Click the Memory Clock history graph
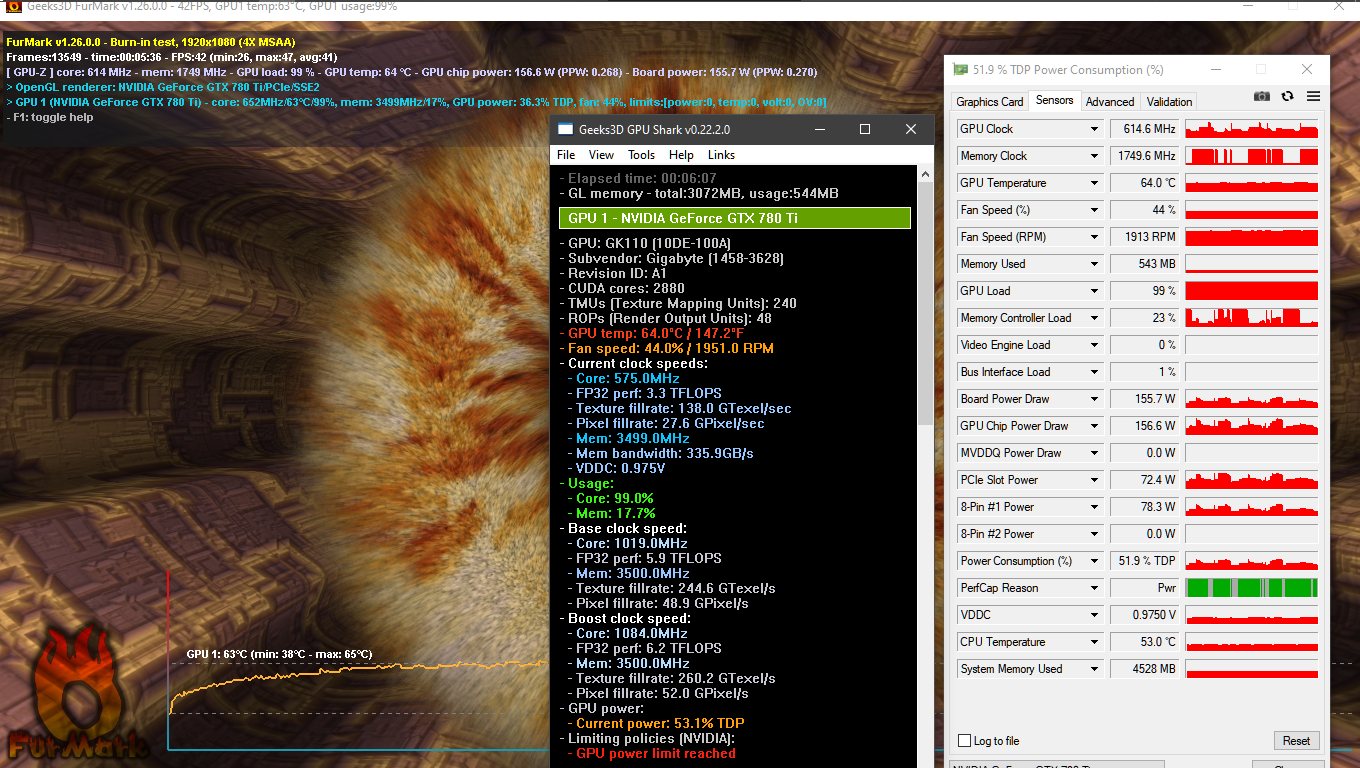The height and width of the screenshot is (768, 1360). tap(1252, 156)
